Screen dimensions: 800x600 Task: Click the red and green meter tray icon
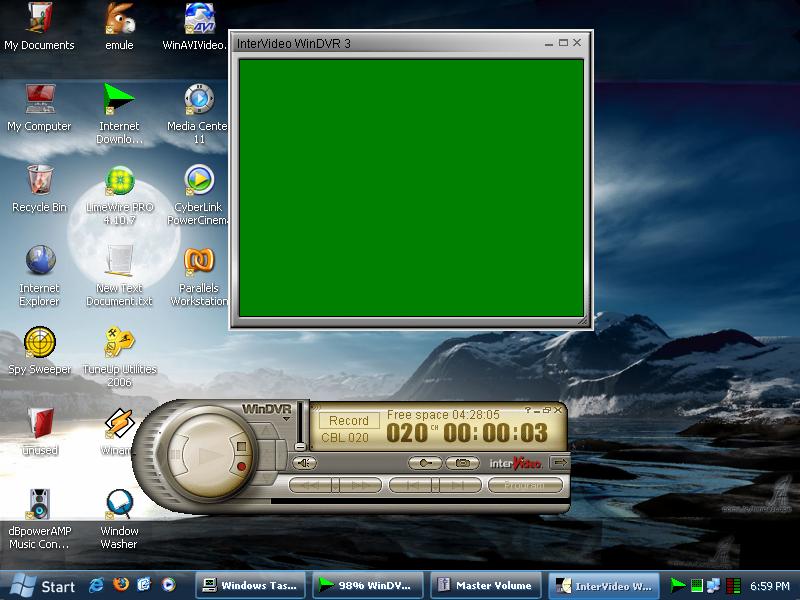[733, 586]
